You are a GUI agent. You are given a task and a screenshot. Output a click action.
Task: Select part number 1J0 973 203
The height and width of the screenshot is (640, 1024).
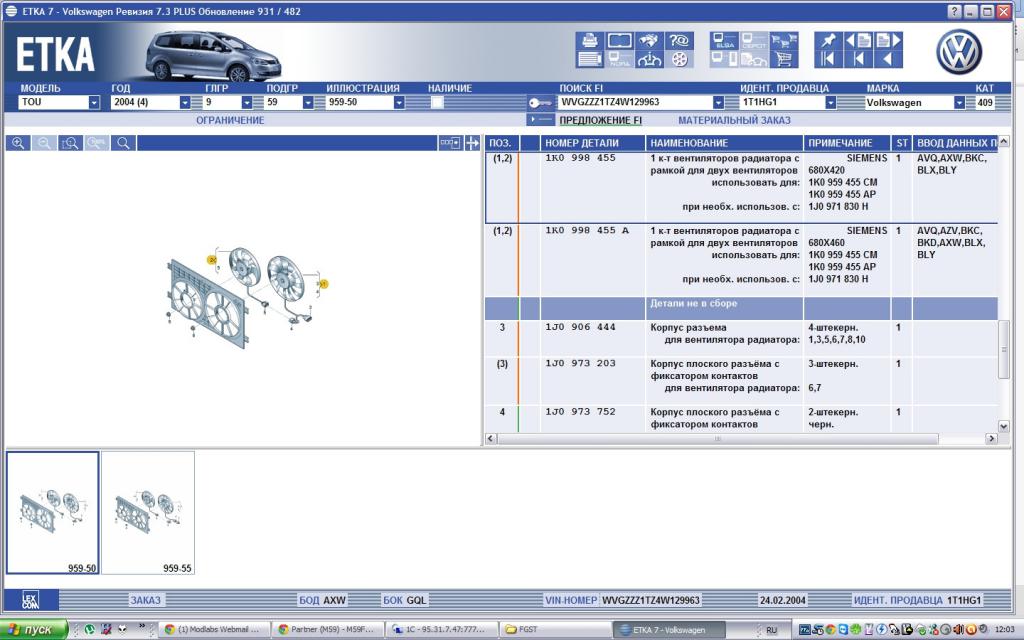[x=580, y=364]
